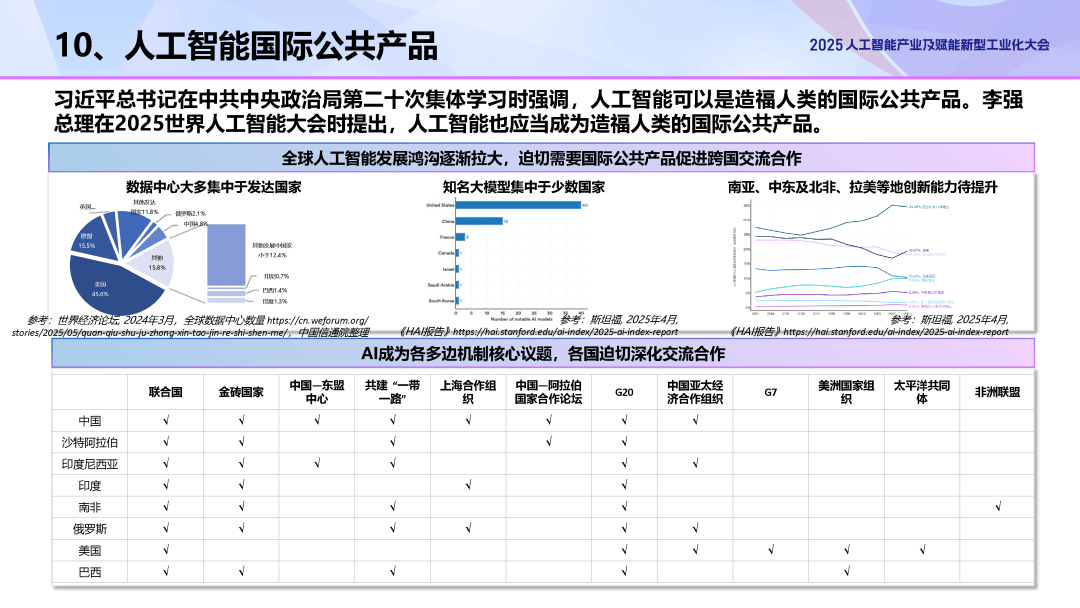The image size is (1080, 608).
Task: Select the 非洲联盟 column header
Action: [x=997, y=393]
